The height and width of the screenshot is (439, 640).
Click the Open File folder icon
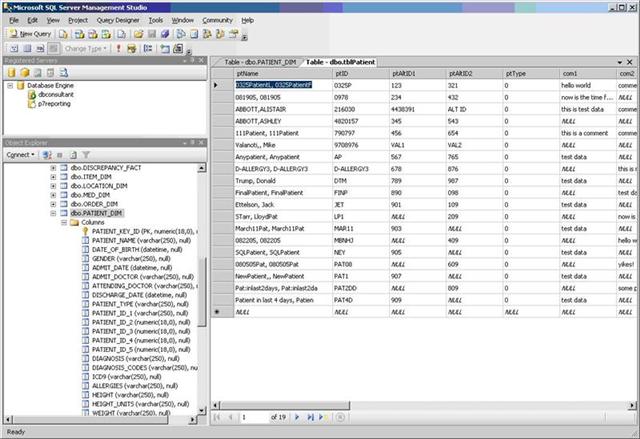click(x=138, y=34)
